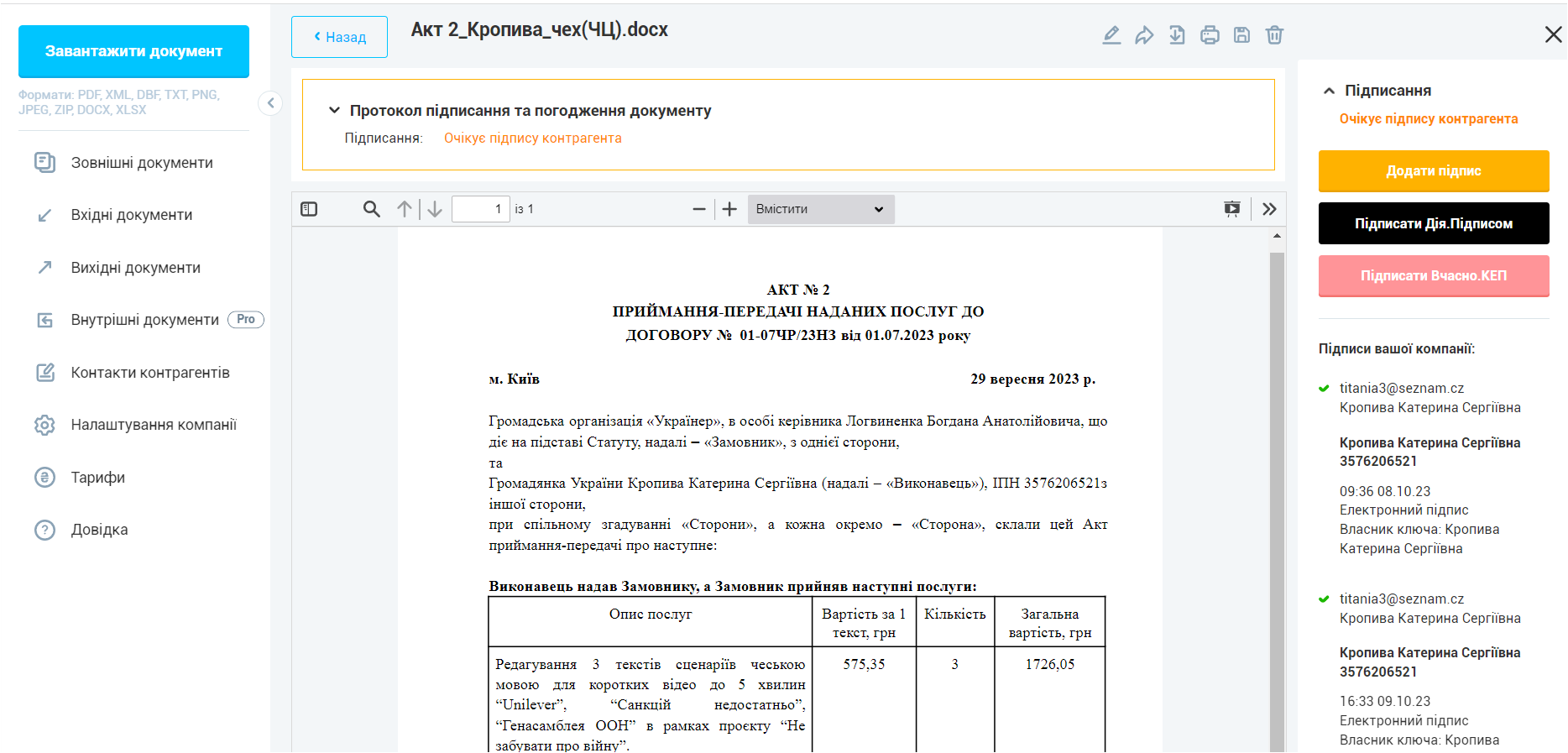The width and height of the screenshot is (1568, 753).
Task: Open Налаштування компанії section
Action: click(x=154, y=425)
